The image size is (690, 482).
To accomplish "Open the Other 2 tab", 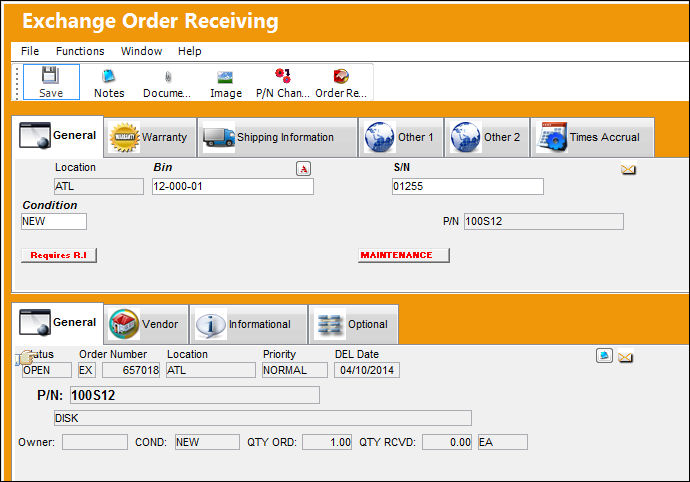I will (486, 137).
